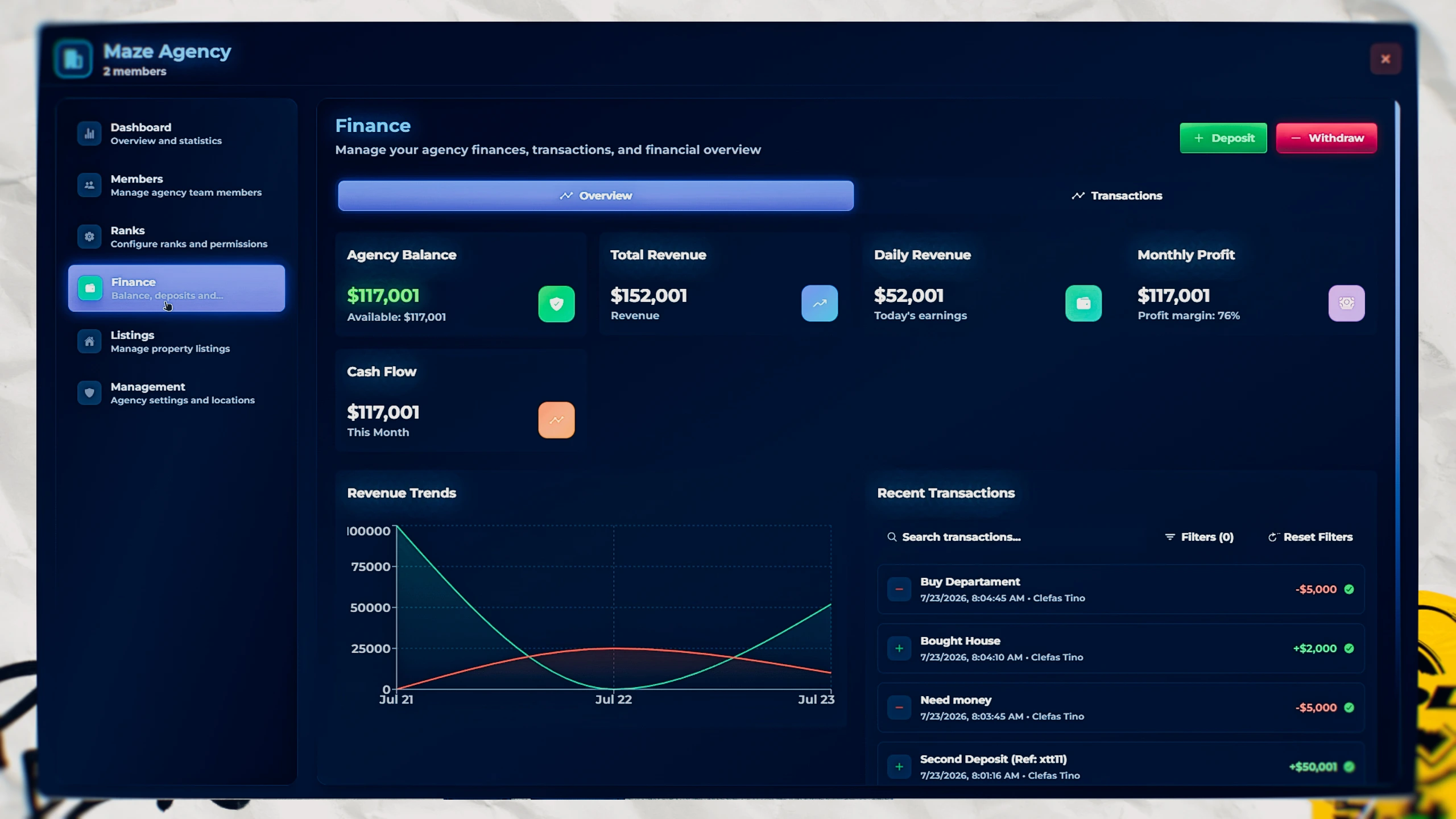The image size is (1456, 819).
Task: Click the teal wallet icon in Daily Revenue
Action: click(x=1083, y=303)
